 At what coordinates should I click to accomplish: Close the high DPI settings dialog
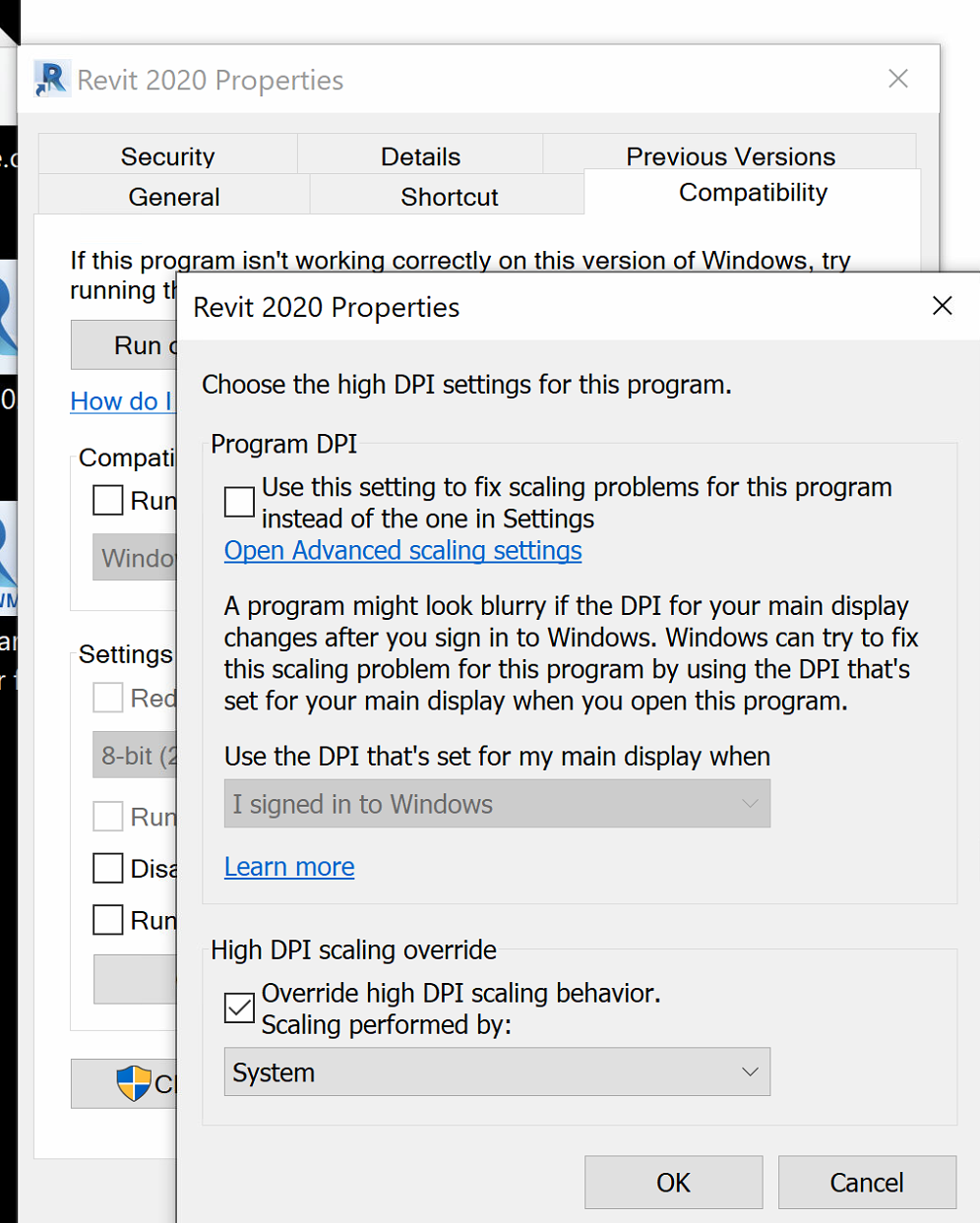pos(942,306)
